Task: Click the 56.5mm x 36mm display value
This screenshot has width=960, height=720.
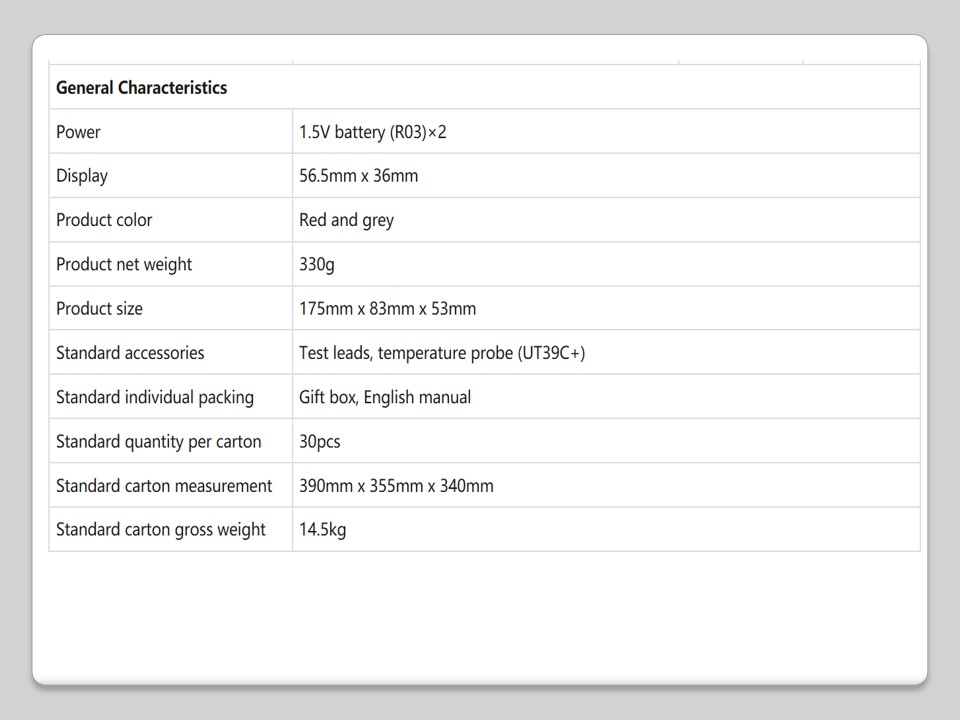Action: pos(358,176)
